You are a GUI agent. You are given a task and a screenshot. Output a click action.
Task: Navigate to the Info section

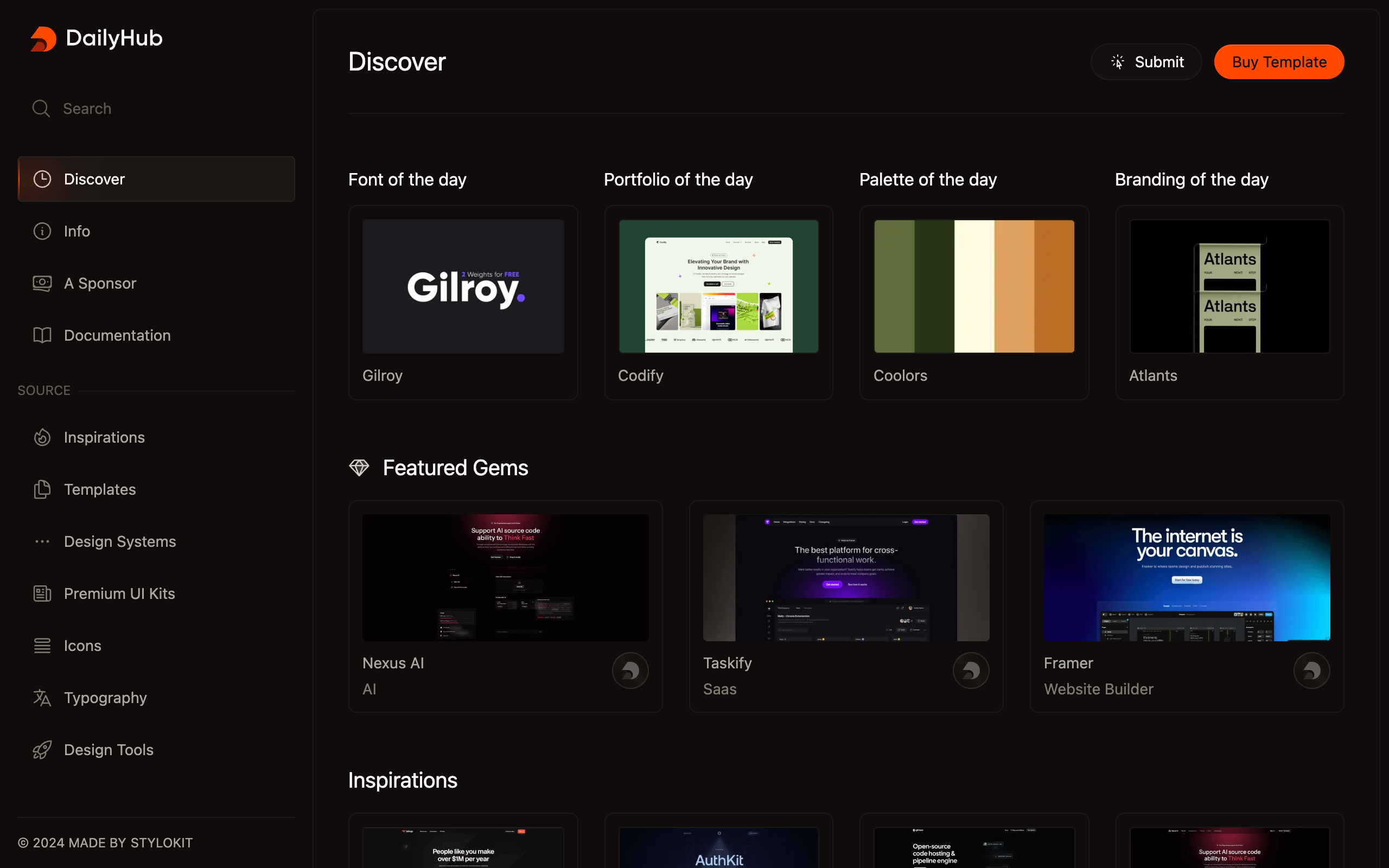coord(77,231)
